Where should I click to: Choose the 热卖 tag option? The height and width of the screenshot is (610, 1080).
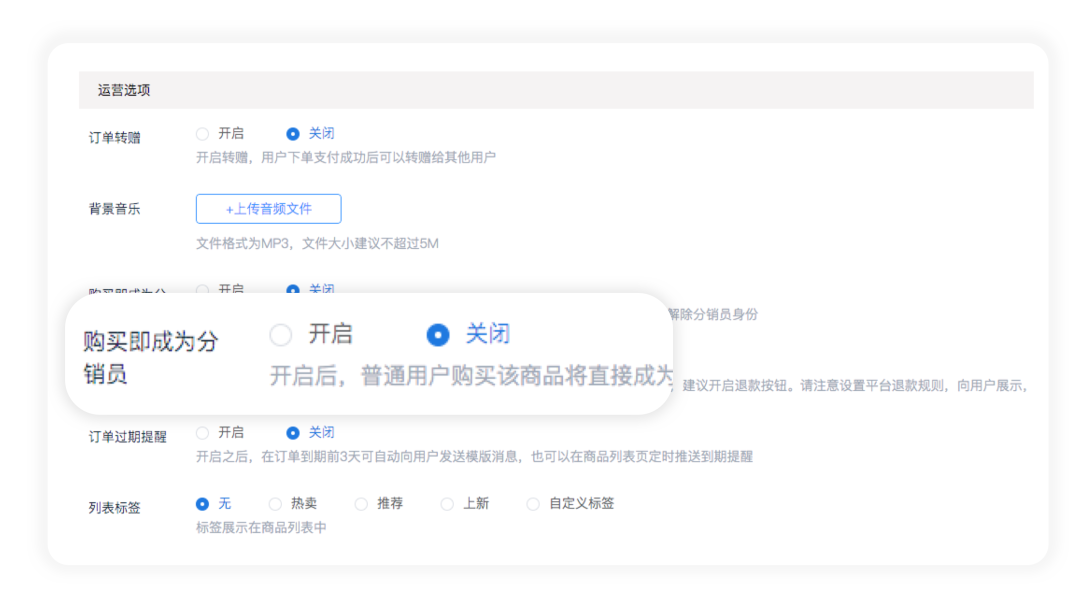[x=274, y=504]
